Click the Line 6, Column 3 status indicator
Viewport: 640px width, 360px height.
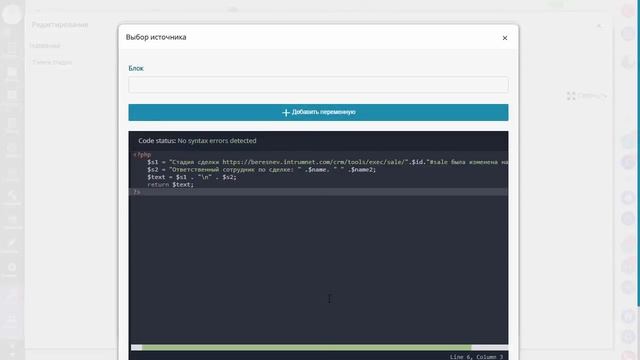point(476,357)
